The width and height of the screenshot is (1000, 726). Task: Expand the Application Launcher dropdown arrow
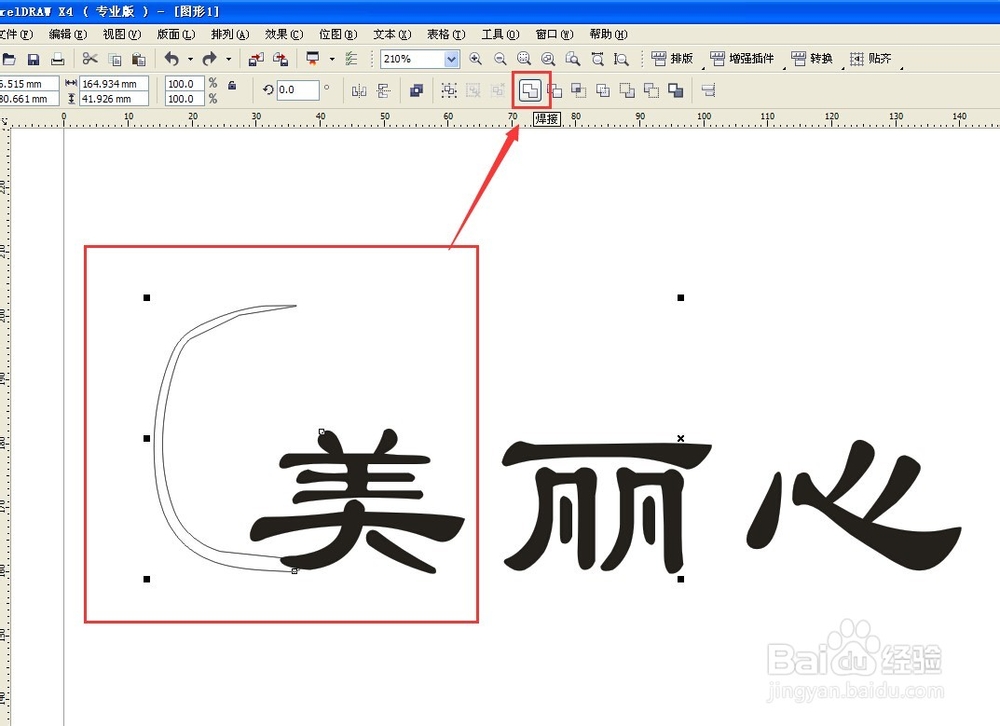[x=332, y=59]
